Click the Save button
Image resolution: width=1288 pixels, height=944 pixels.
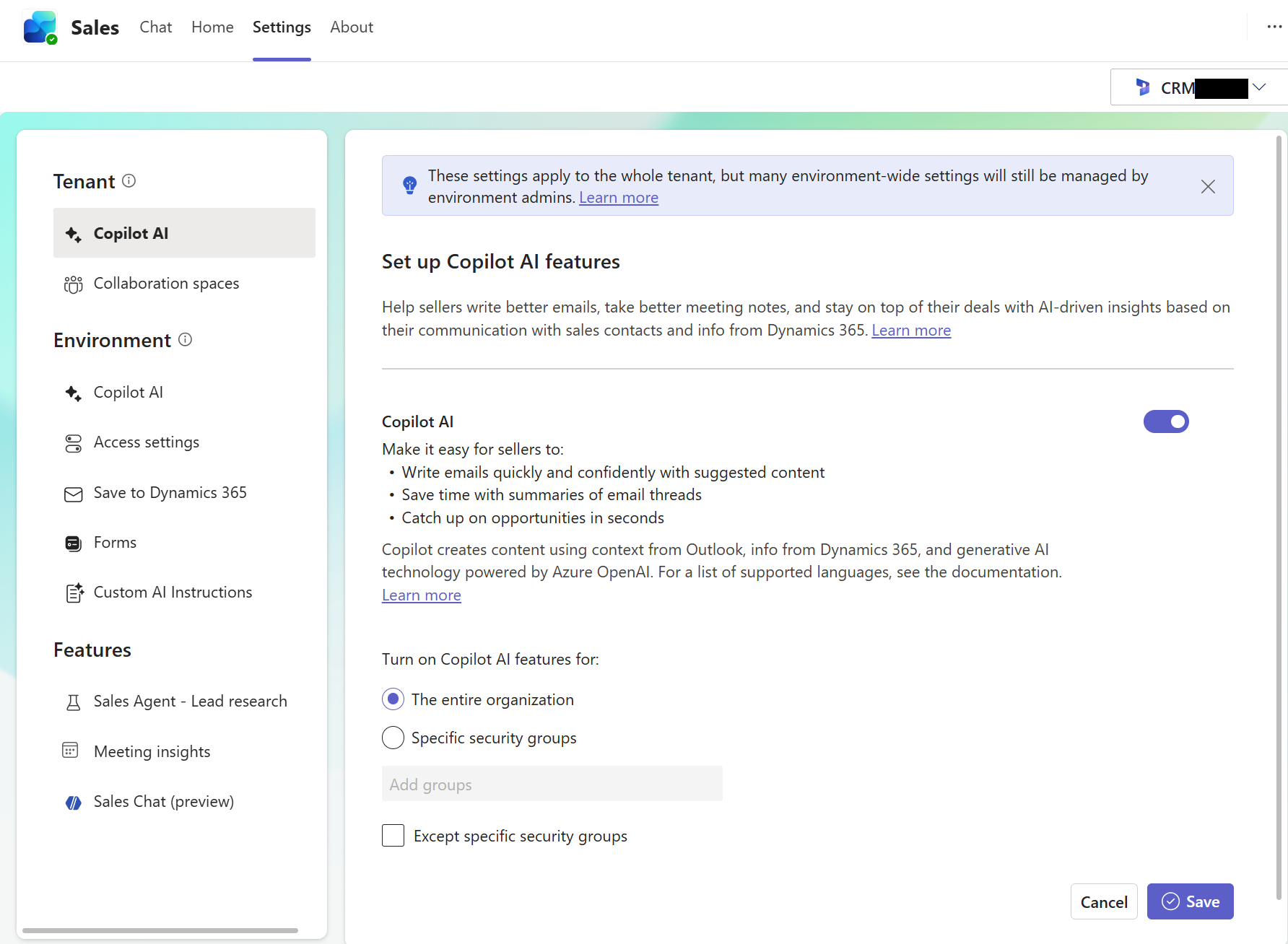pos(1190,901)
